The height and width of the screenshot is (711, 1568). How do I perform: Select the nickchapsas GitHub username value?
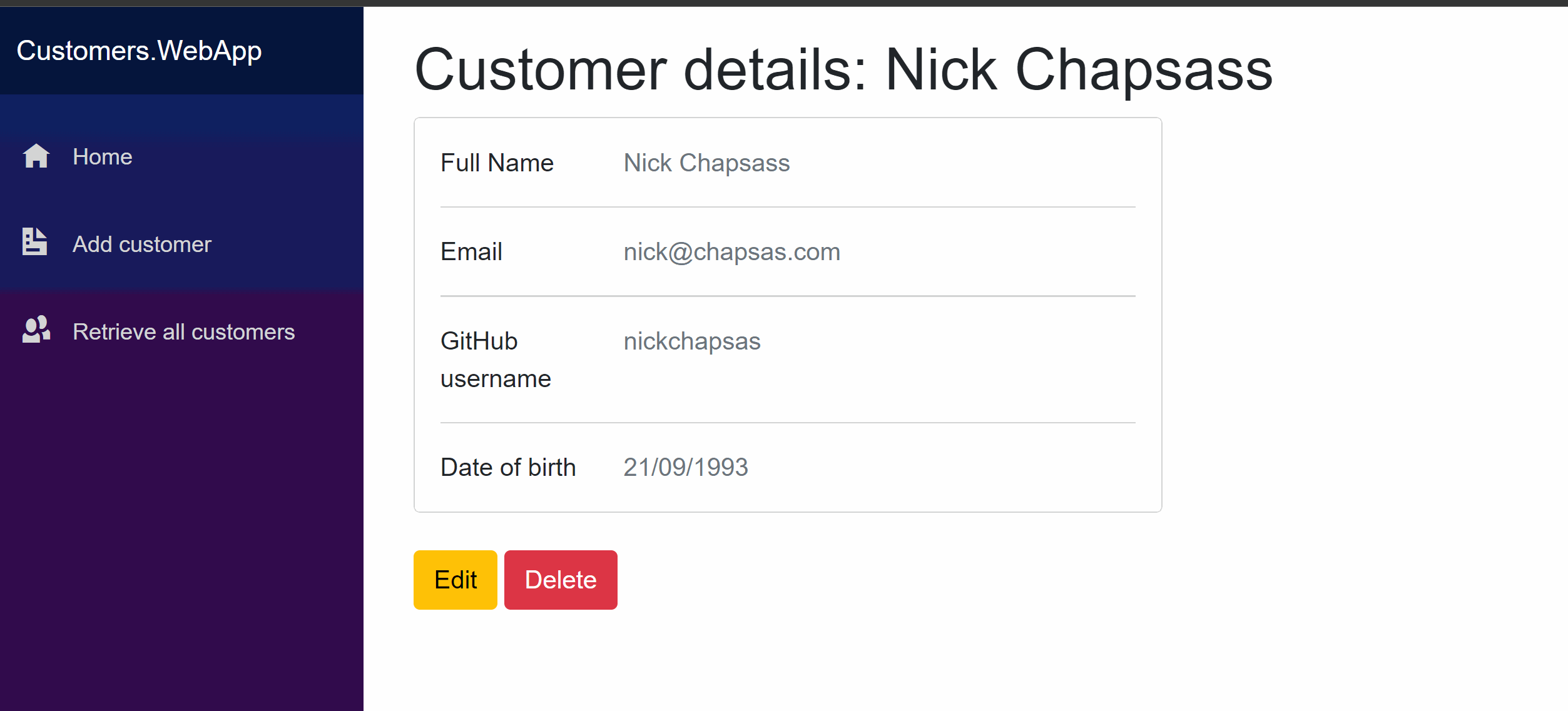coord(691,341)
